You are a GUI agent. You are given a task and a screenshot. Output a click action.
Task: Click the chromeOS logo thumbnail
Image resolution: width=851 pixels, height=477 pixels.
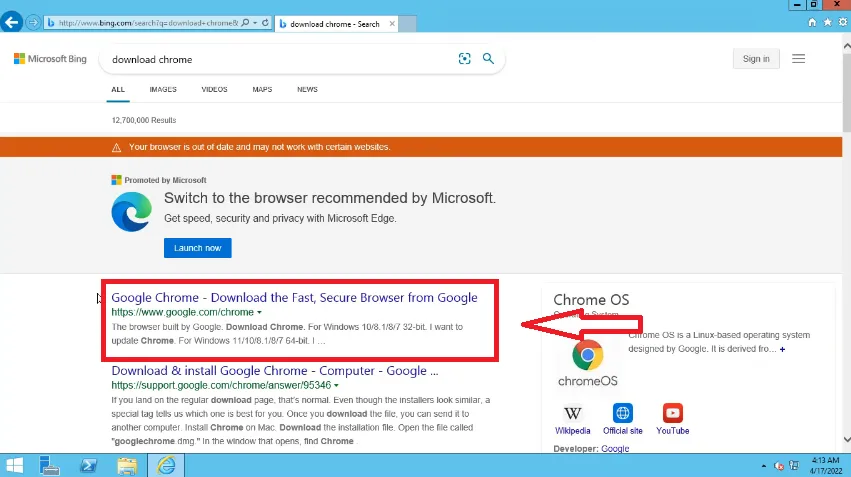pos(588,363)
